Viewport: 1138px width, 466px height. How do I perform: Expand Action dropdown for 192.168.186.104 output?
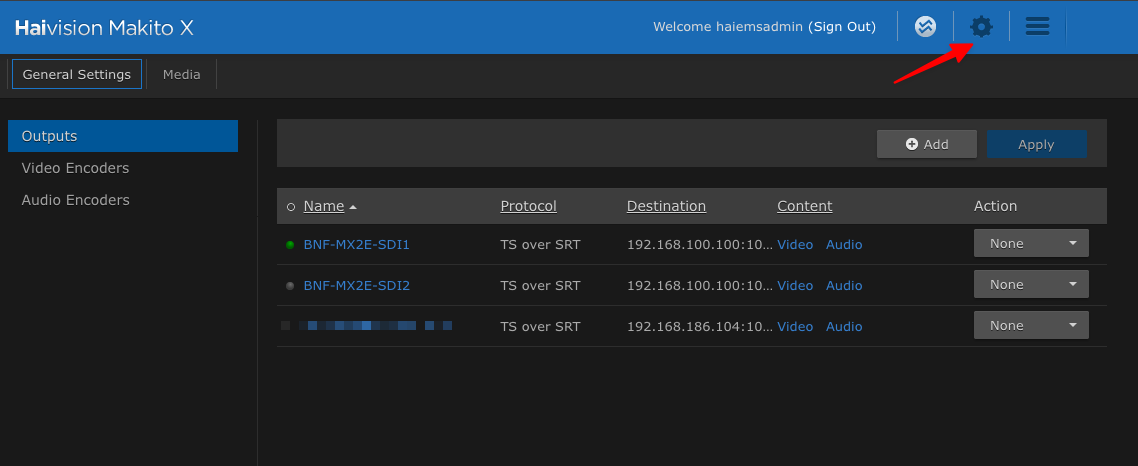[1031, 325]
